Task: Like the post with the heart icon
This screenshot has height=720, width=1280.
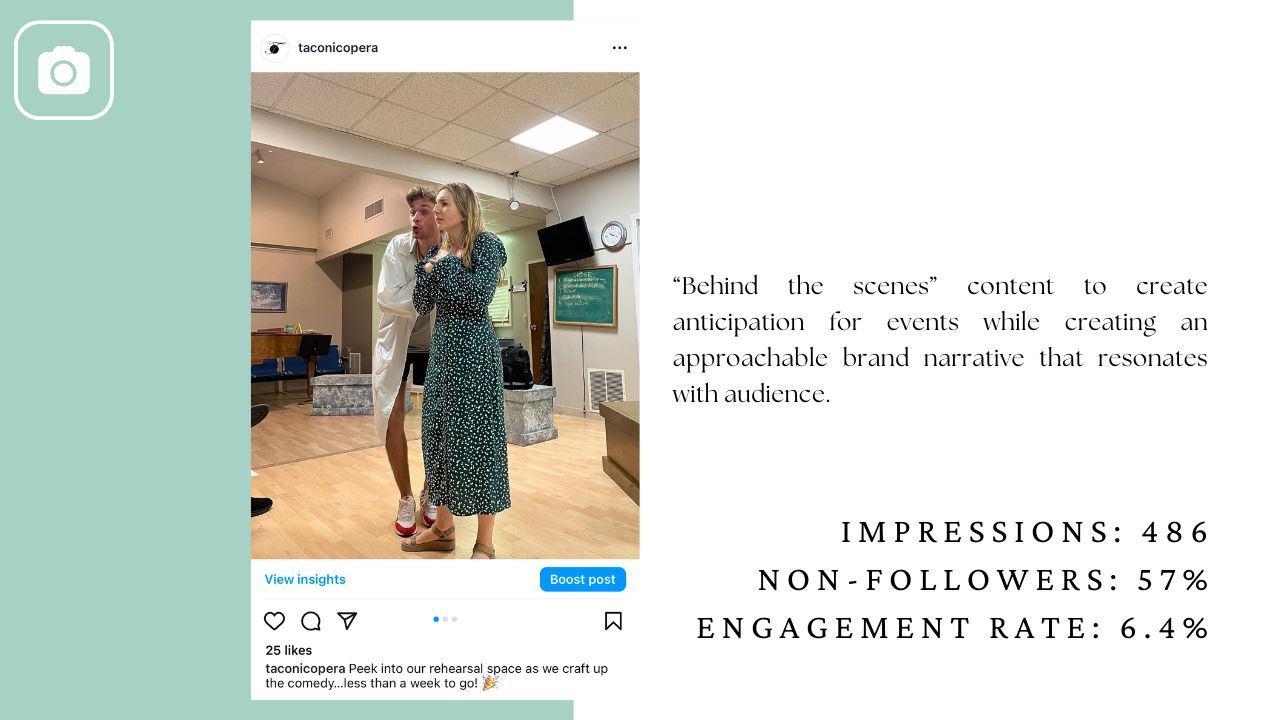Action: tap(275, 621)
